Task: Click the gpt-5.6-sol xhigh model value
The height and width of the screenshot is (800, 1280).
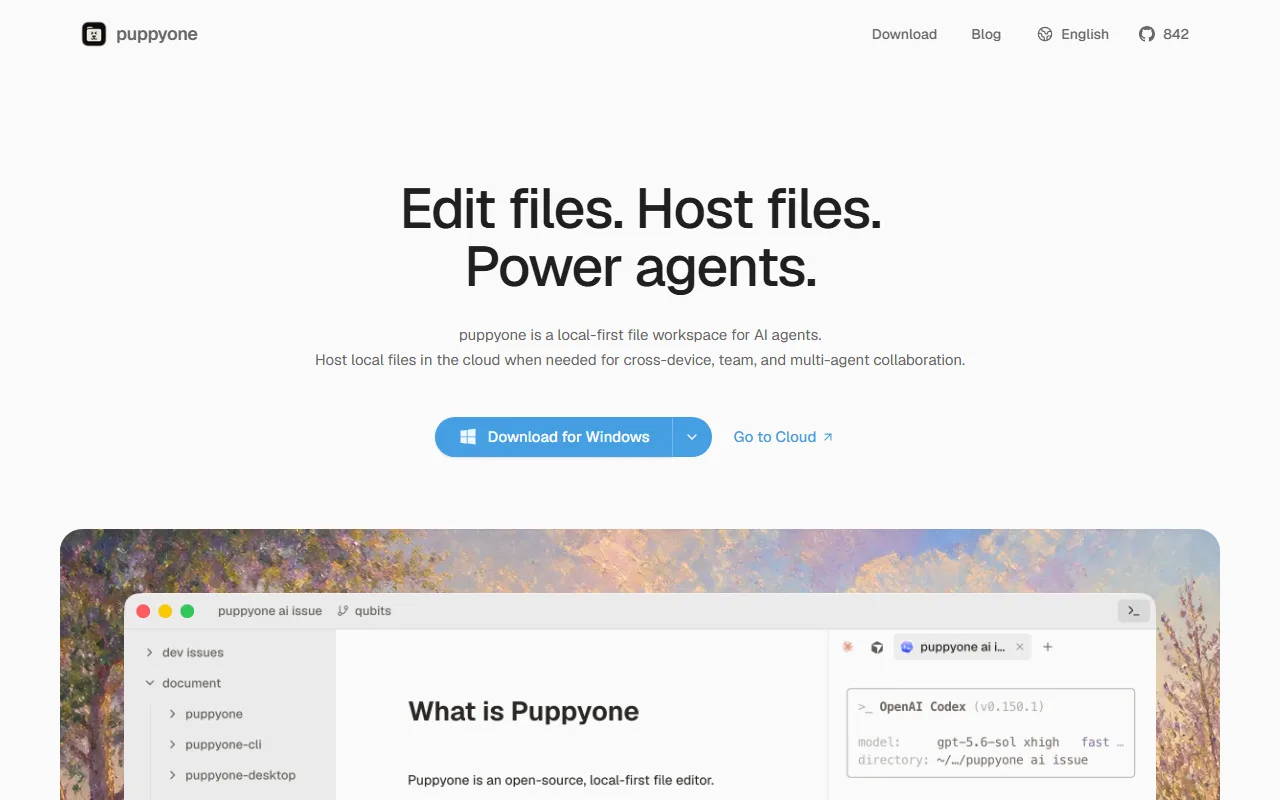Action: (x=998, y=742)
